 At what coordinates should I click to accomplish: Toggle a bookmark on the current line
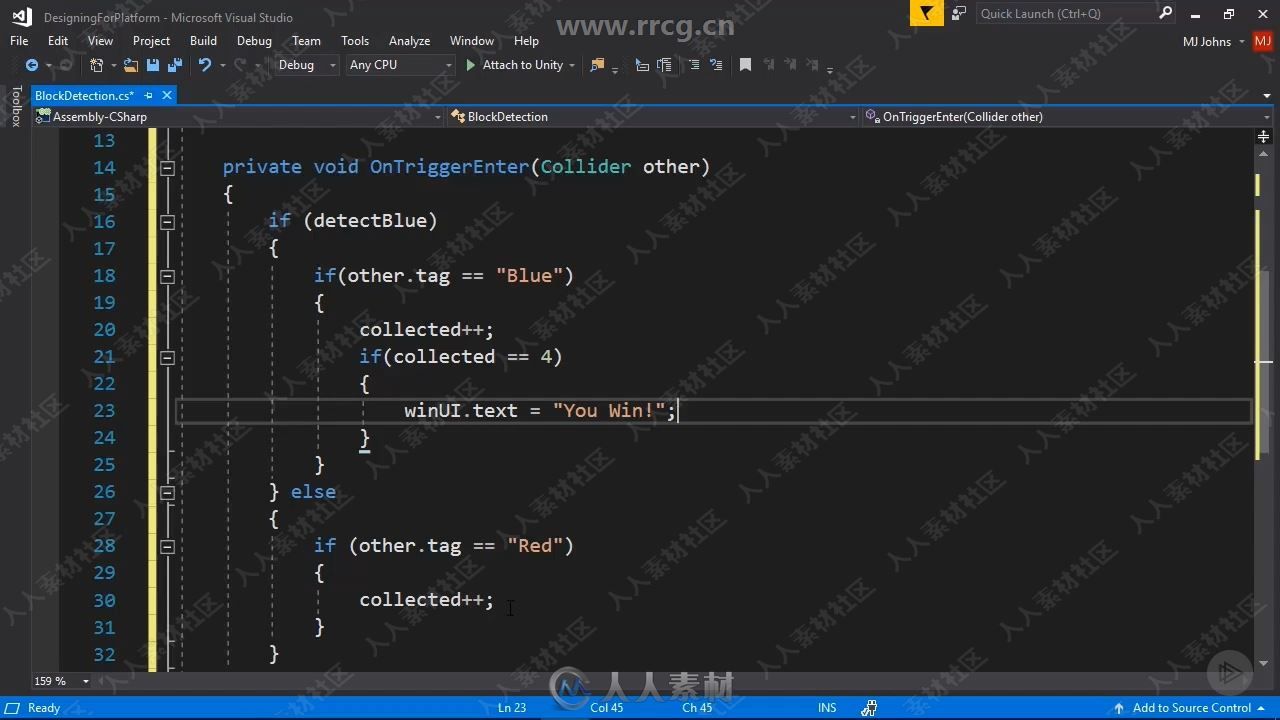click(745, 65)
